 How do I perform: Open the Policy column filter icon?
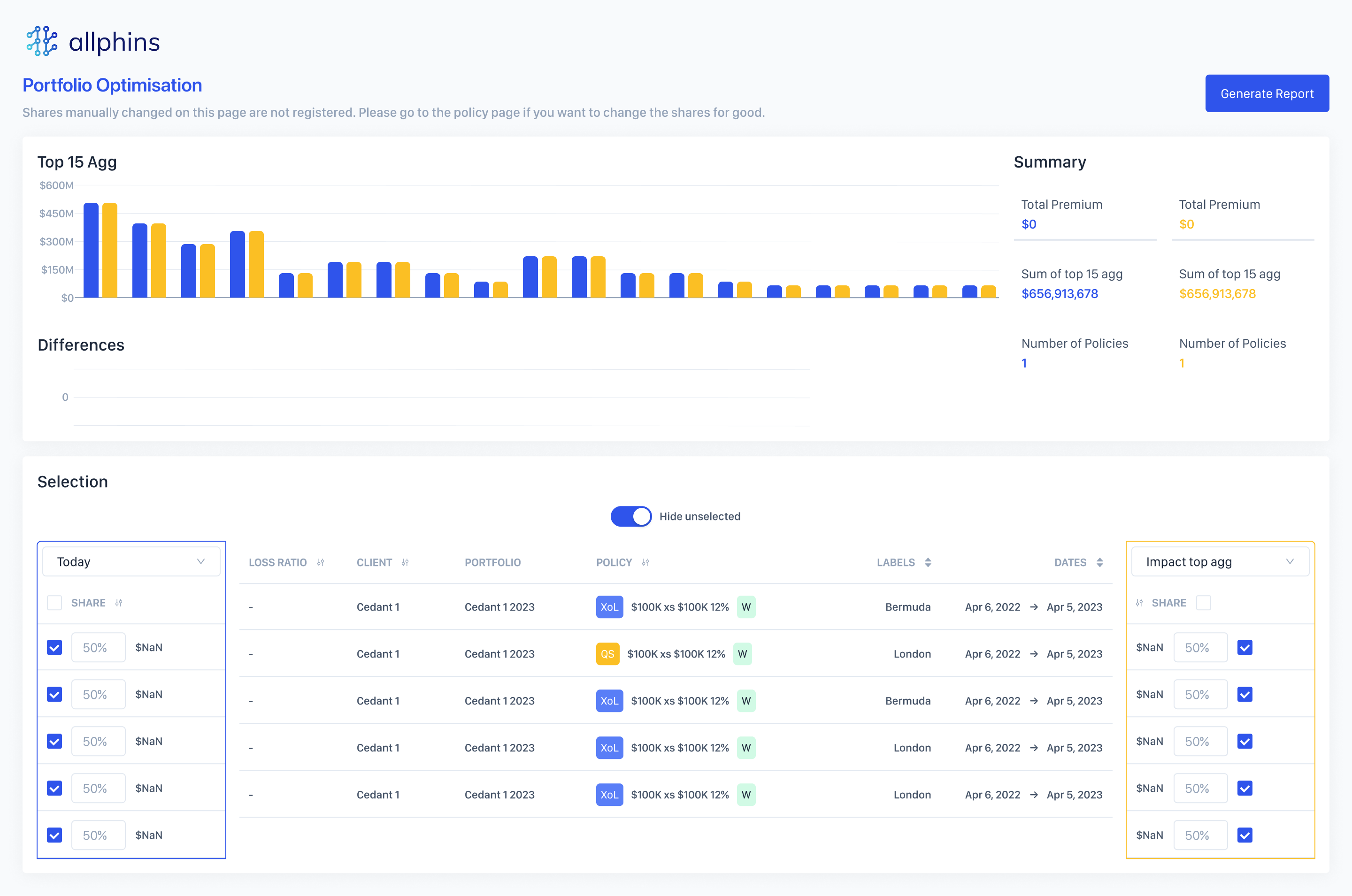pyautogui.click(x=645, y=562)
